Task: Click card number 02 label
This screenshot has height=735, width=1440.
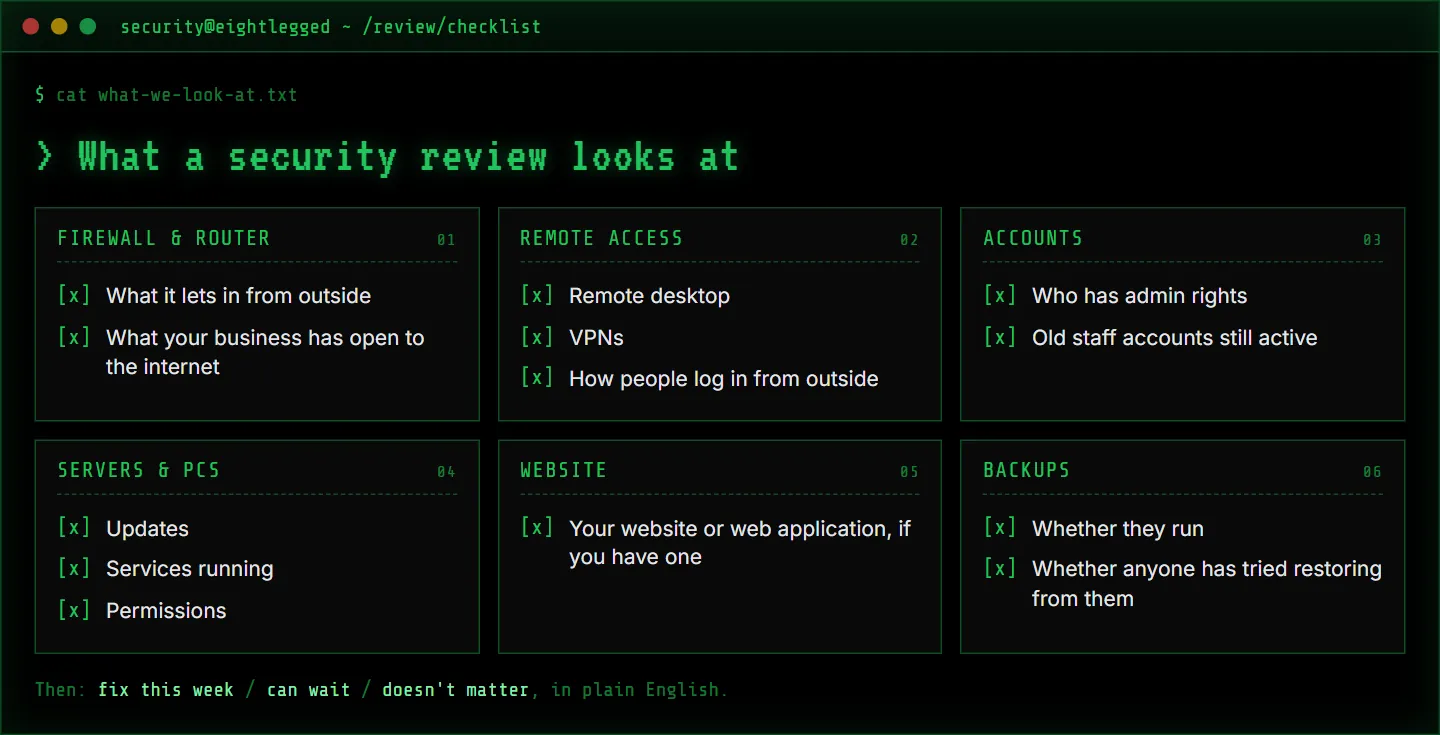Action: 909,240
